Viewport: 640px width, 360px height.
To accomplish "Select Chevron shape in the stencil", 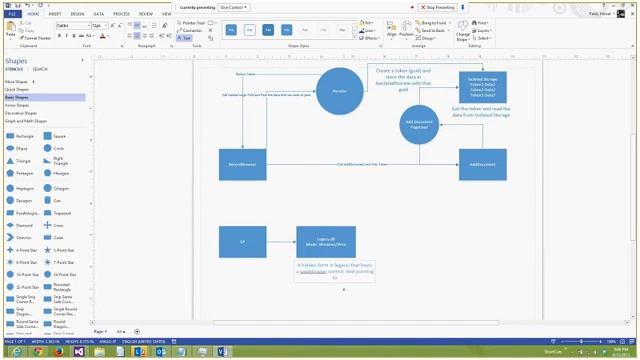I will 19,238.
